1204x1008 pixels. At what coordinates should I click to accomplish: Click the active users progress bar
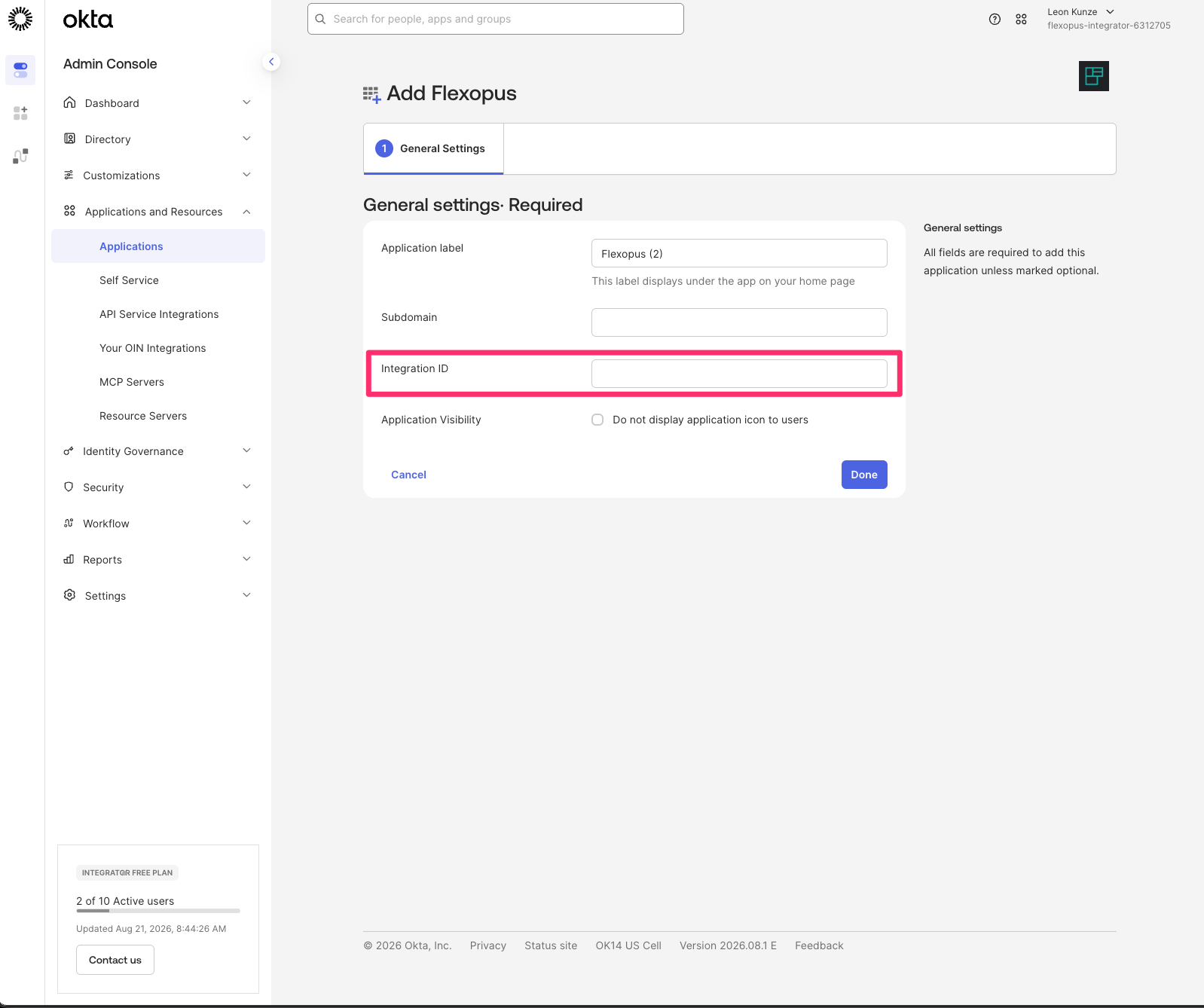(158, 911)
